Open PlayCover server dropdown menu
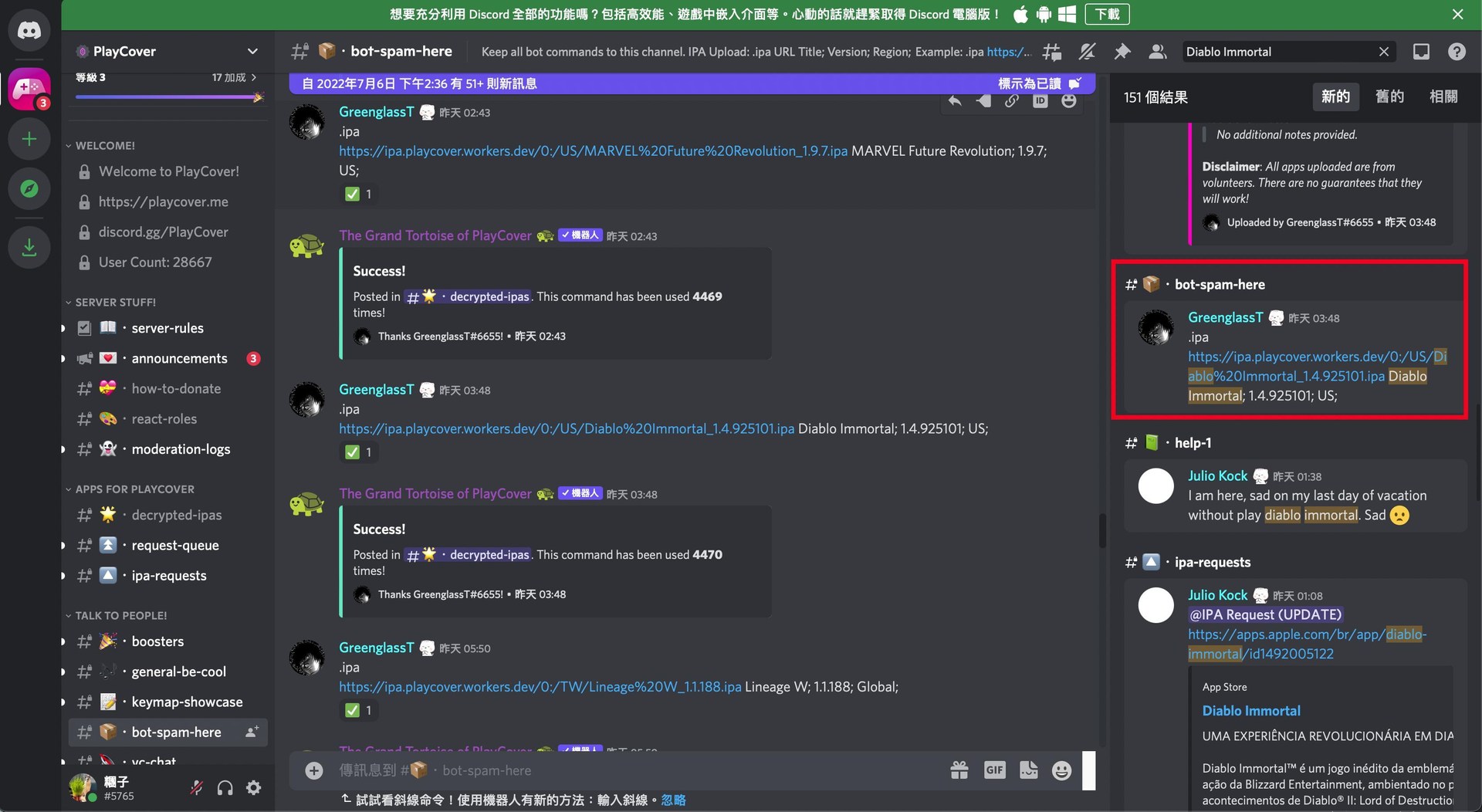This screenshot has height=812, width=1482. pos(252,52)
